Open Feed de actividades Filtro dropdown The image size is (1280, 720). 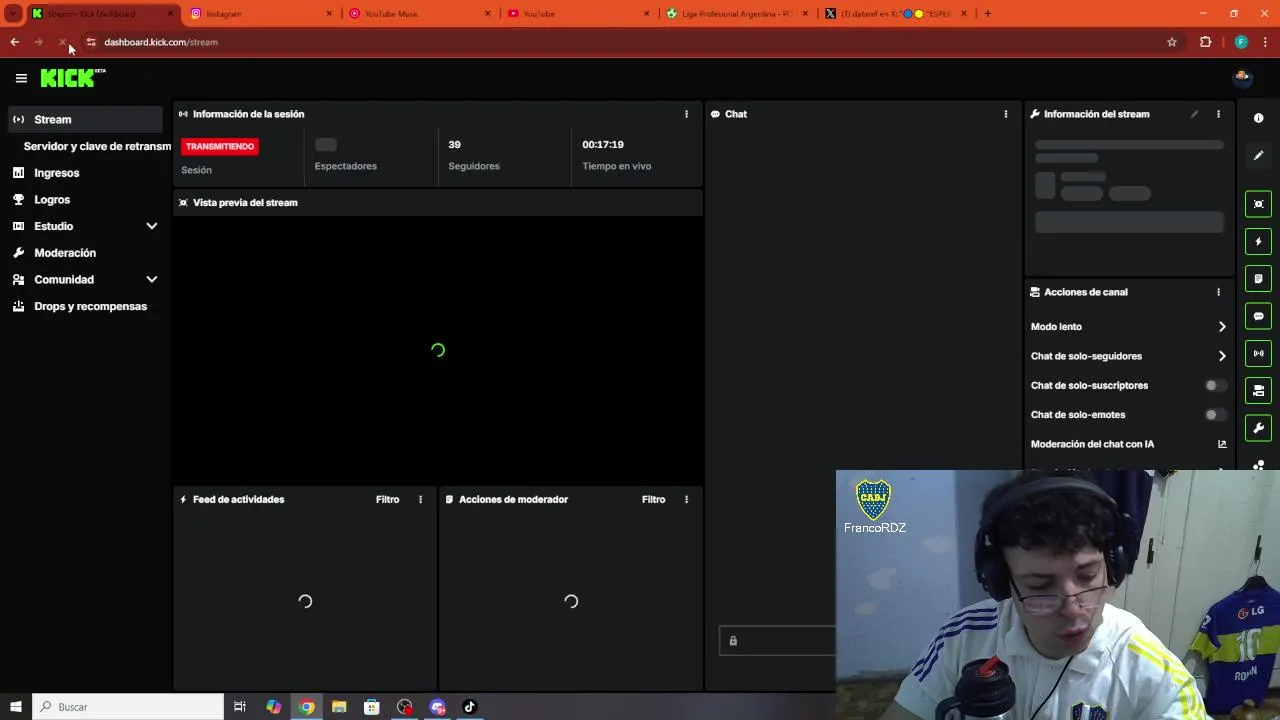[387, 499]
